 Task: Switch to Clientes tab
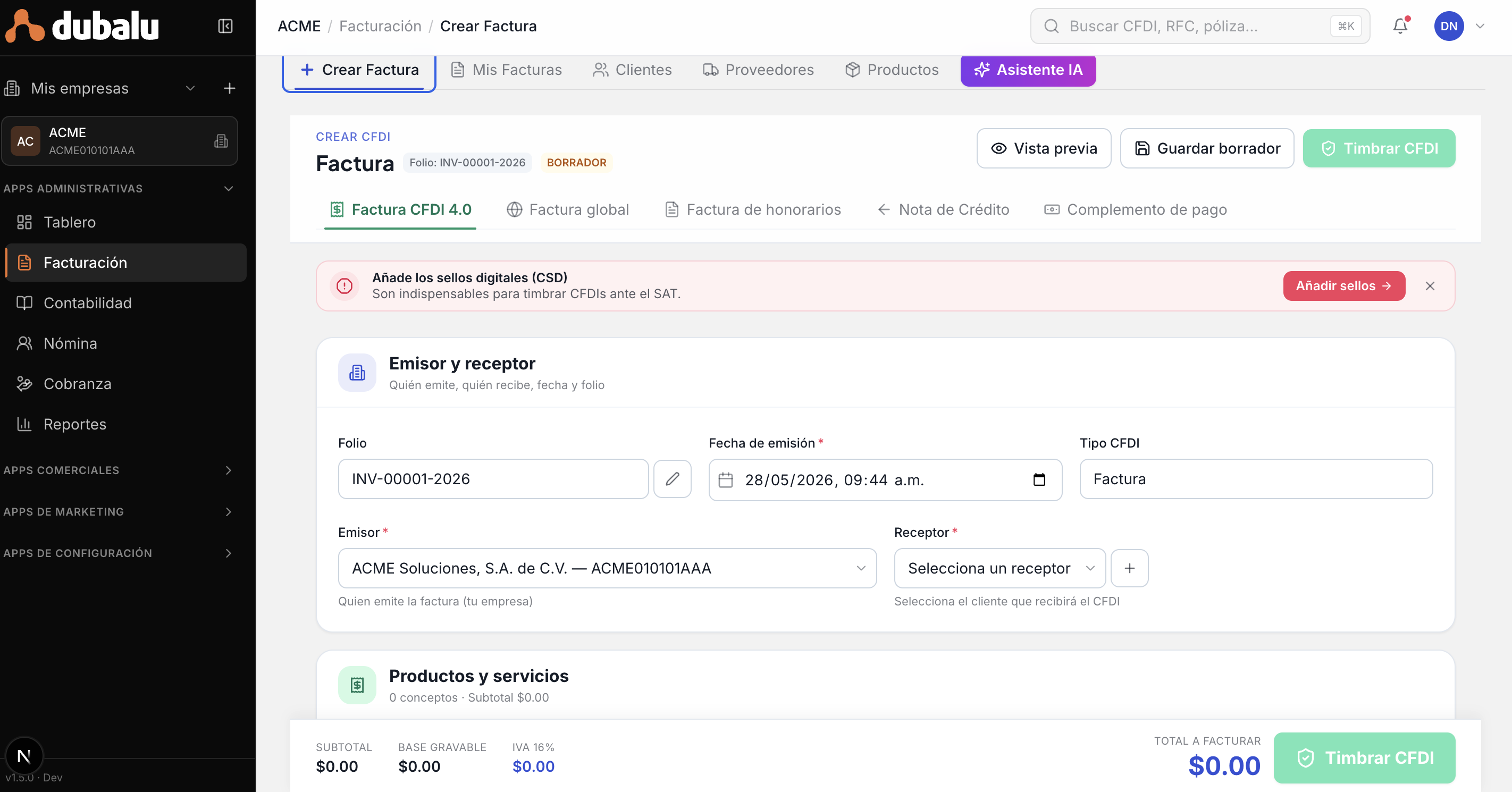tap(632, 70)
